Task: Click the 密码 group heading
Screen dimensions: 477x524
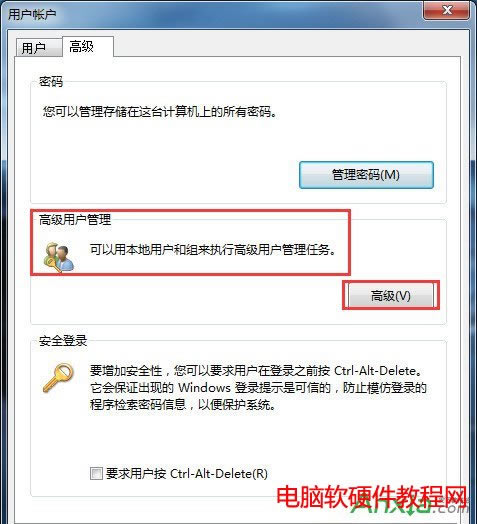Action: tap(51, 81)
